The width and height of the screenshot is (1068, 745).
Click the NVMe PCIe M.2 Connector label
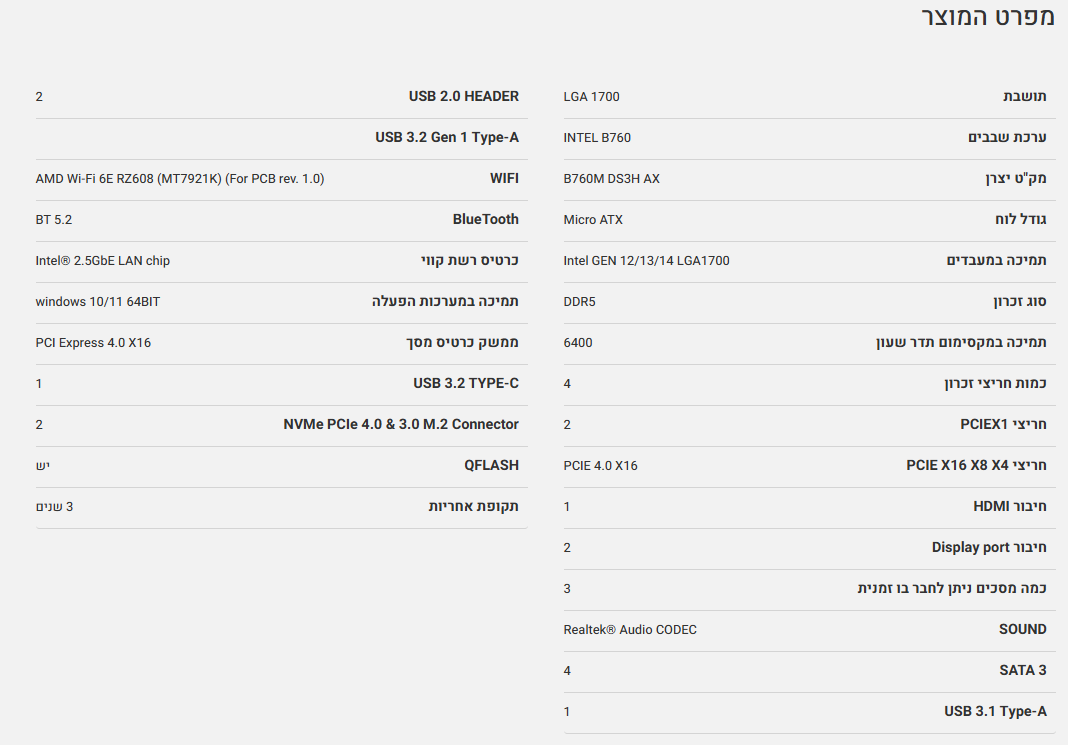pos(401,425)
